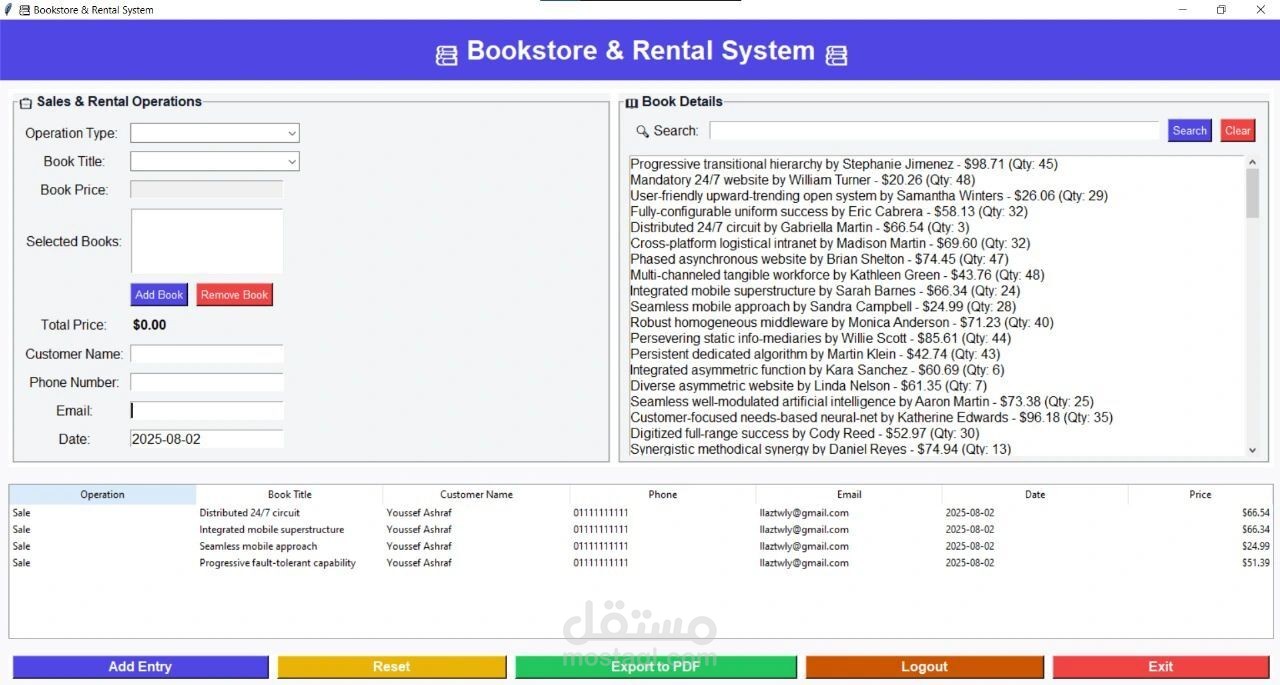1280x685 pixels.
Task: Click the icon next to Sales & Rental Operations
Action: point(27,101)
